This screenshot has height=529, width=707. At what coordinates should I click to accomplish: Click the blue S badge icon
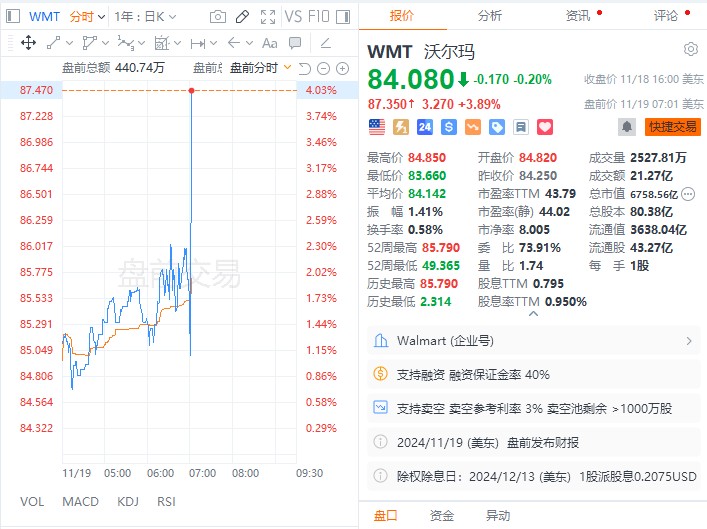pos(449,127)
